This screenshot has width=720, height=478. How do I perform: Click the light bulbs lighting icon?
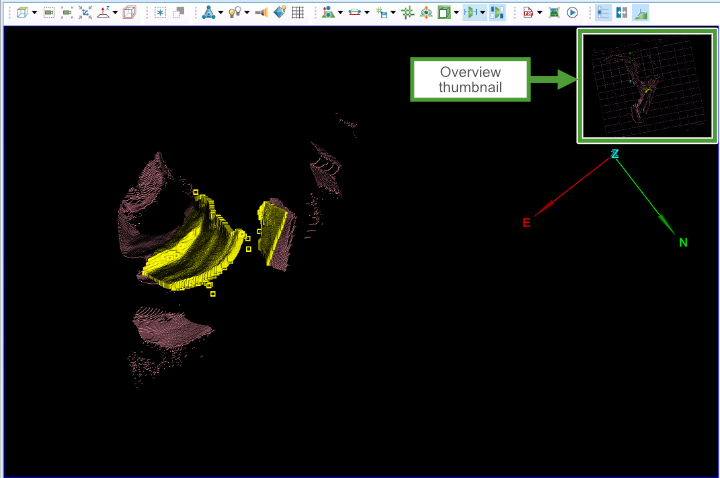[235, 12]
